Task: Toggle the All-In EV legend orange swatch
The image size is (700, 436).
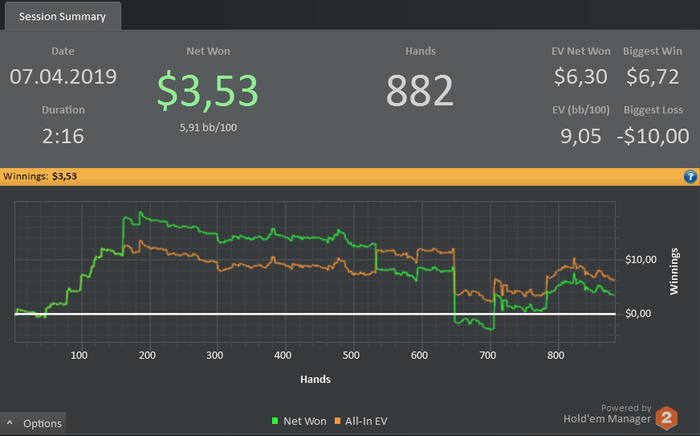Action: [x=338, y=421]
